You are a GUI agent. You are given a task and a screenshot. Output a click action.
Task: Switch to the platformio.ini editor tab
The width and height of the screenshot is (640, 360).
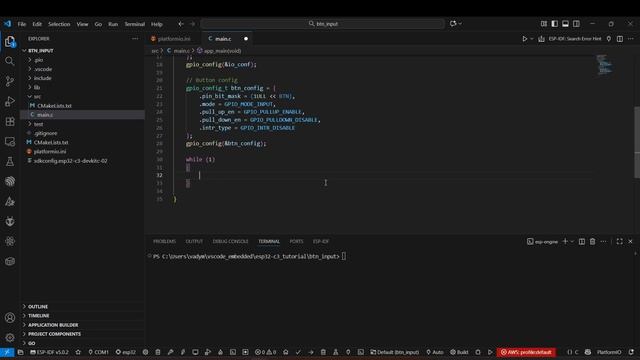(x=173, y=39)
